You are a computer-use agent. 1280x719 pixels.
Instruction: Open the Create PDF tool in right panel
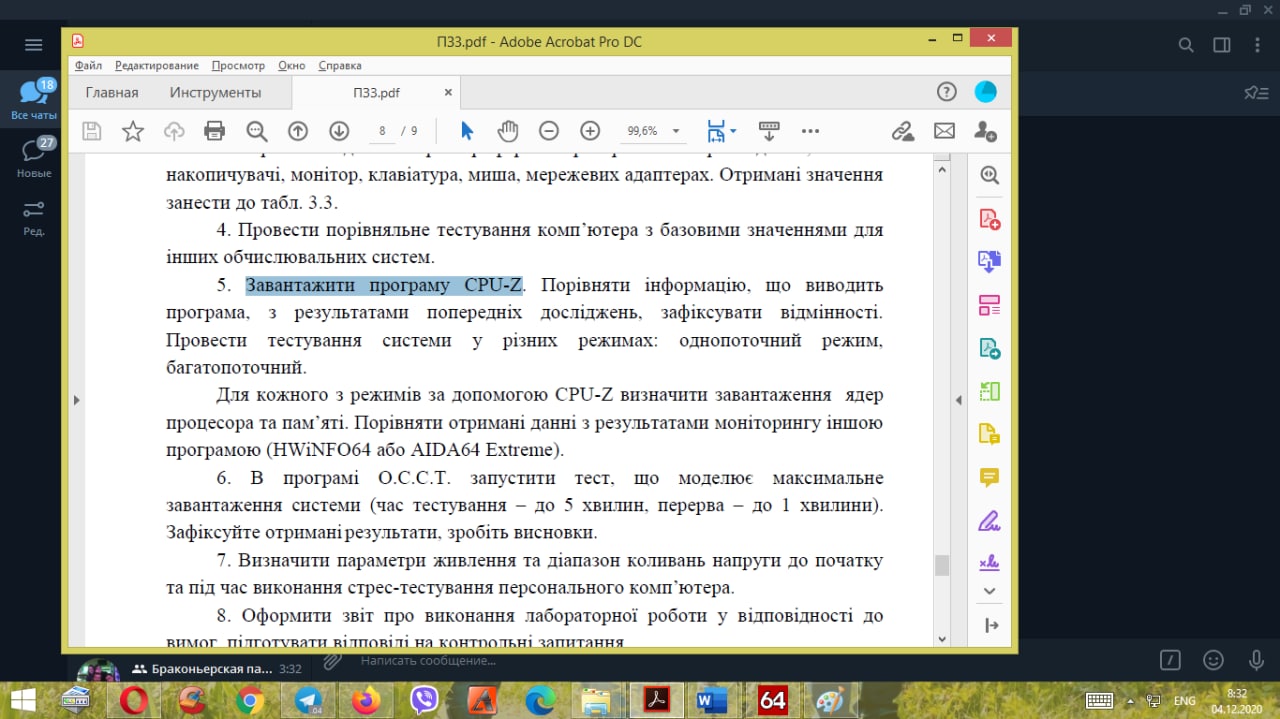tap(990, 219)
